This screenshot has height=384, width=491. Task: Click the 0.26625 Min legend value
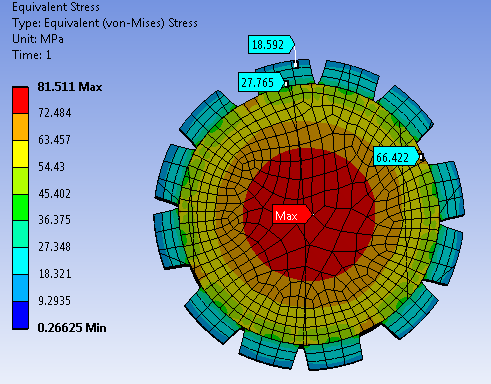pyautogui.click(x=72, y=328)
